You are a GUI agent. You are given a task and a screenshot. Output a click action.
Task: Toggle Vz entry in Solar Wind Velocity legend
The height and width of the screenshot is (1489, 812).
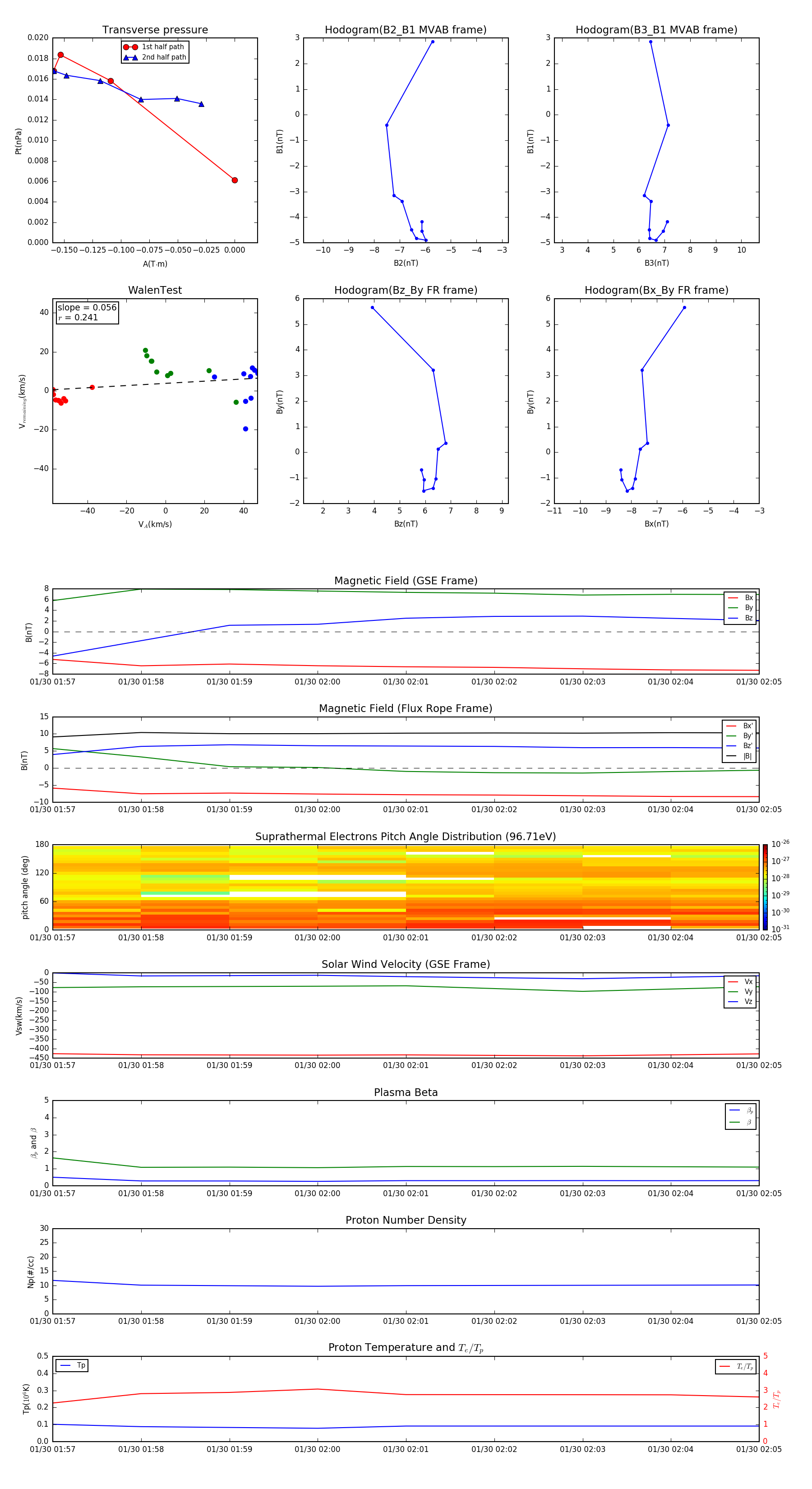tap(740, 1002)
